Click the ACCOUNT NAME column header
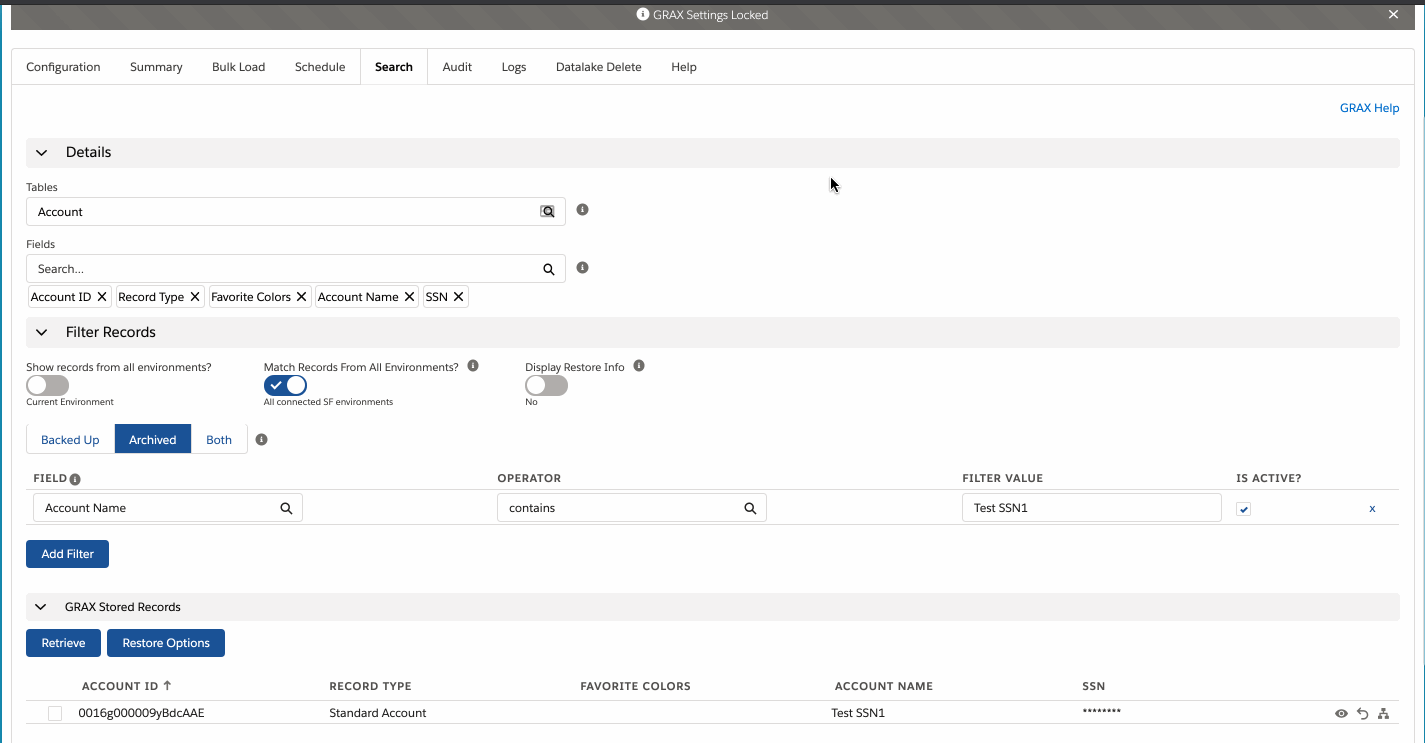This screenshot has width=1425, height=743. point(884,686)
